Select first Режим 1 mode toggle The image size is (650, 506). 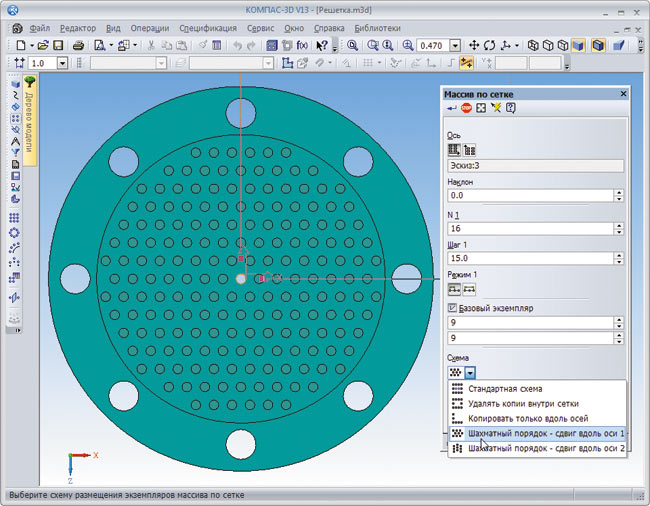(x=454, y=289)
